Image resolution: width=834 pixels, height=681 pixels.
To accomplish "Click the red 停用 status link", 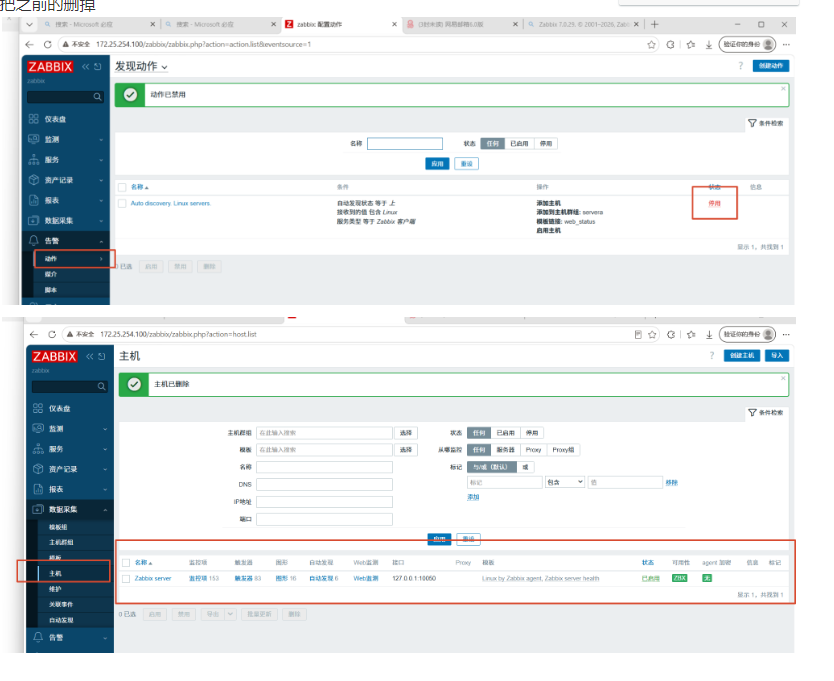I will (714, 203).
